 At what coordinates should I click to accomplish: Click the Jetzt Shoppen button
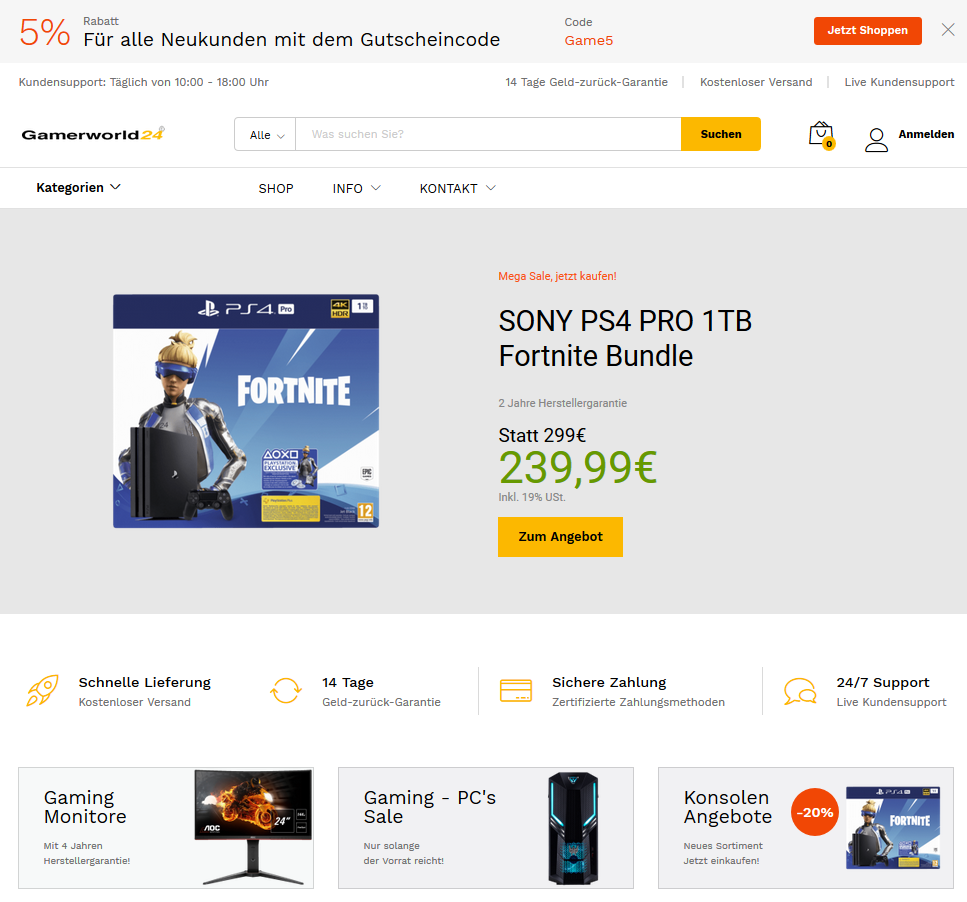point(867,31)
